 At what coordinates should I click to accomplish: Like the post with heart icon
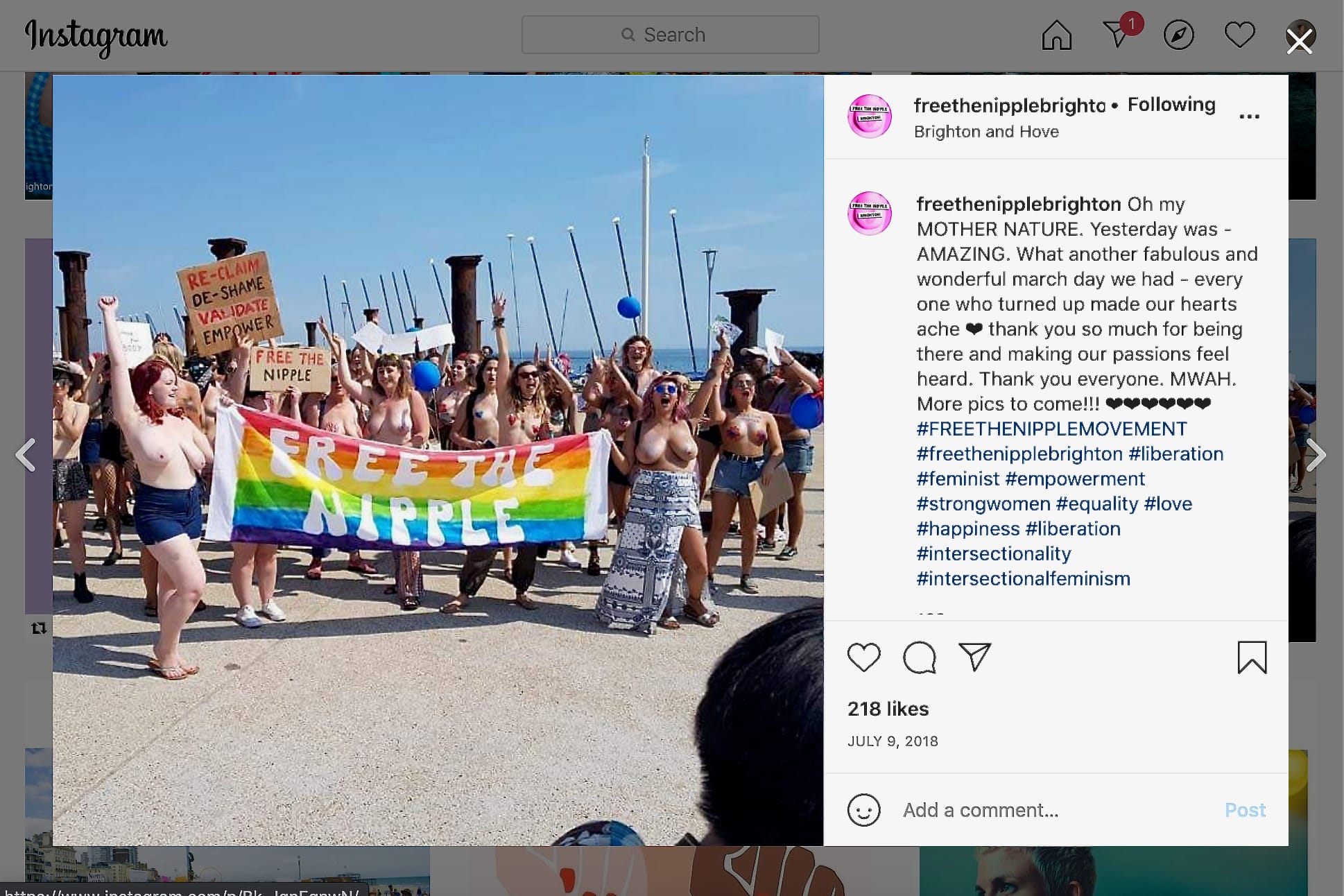coord(863,657)
